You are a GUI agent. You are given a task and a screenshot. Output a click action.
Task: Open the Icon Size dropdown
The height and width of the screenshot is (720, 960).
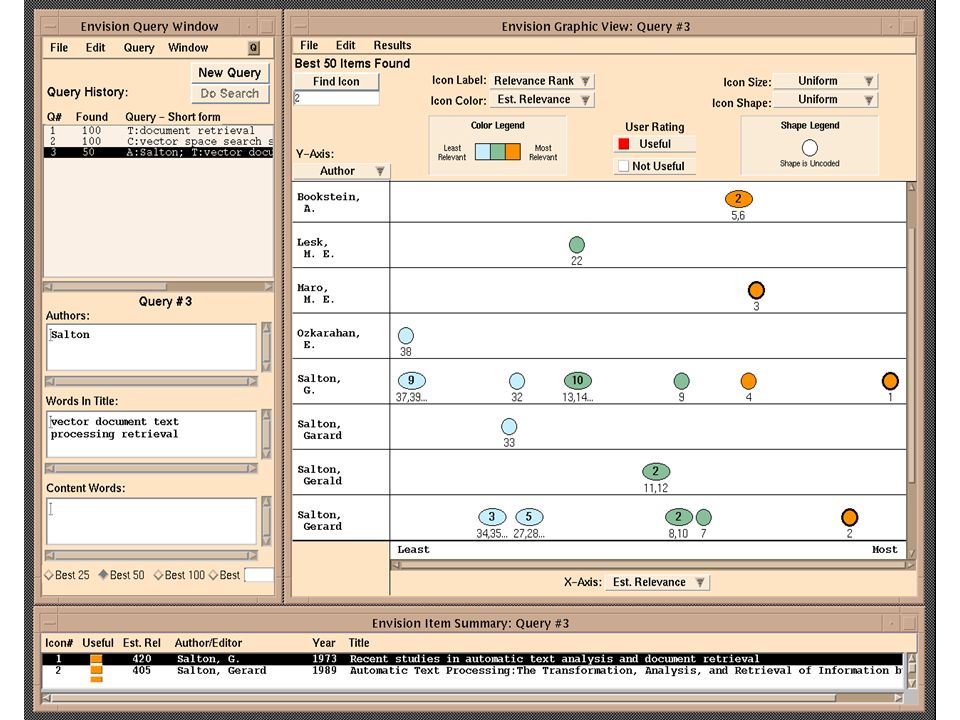point(825,81)
